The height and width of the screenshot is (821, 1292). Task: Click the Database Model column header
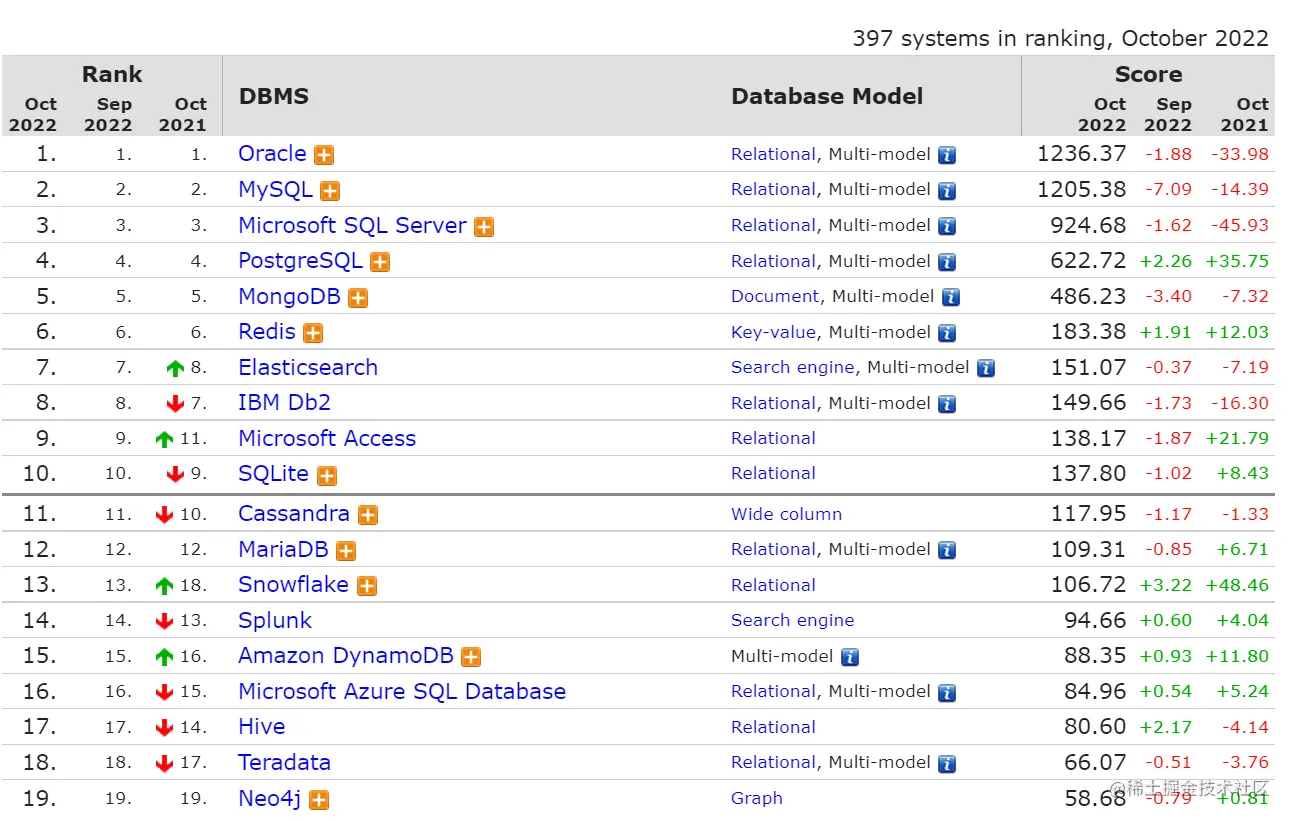click(827, 97)
